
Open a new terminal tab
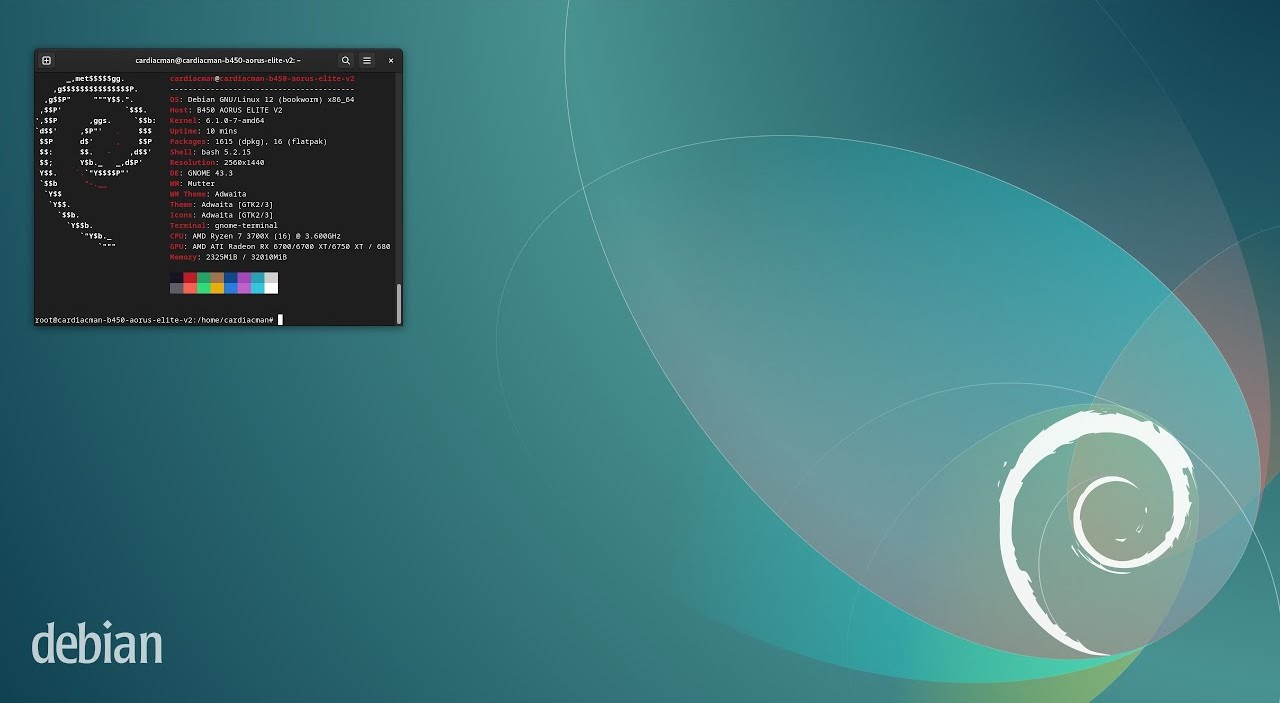point(46,60)
